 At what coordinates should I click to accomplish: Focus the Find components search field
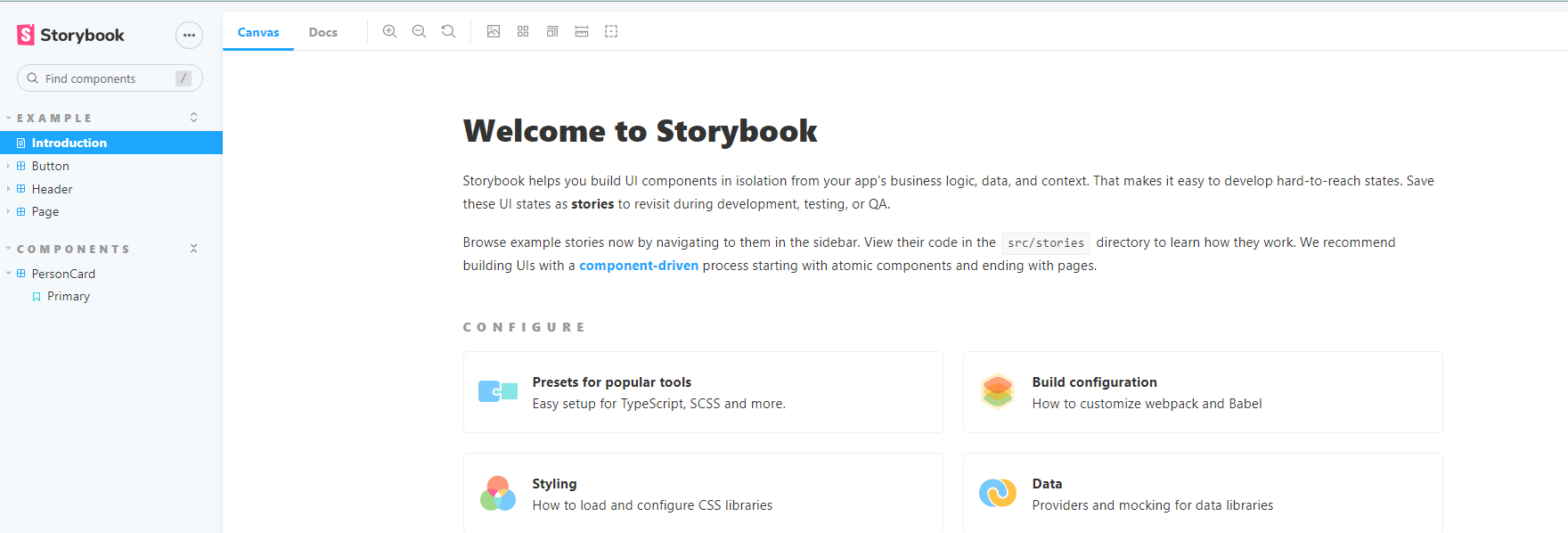pos(110,78)
